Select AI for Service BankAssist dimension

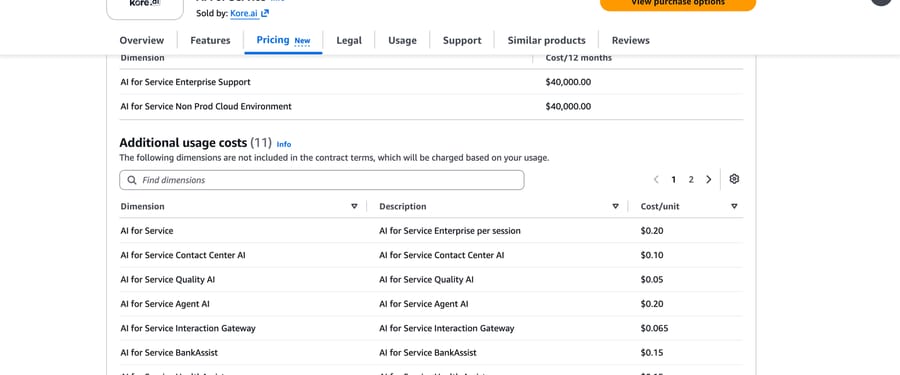(x=169, y=353)
